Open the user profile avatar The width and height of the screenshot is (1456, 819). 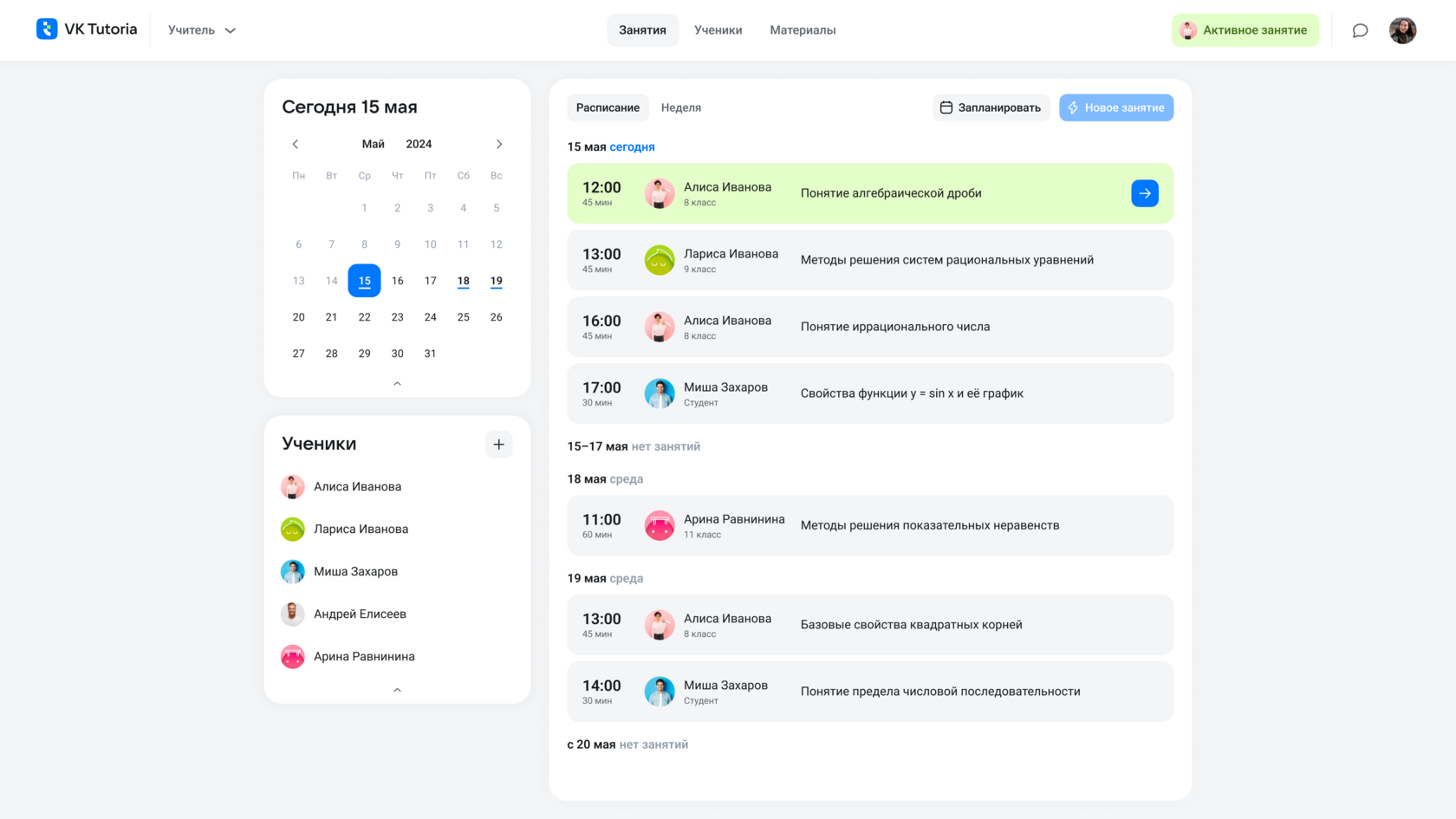pos(1402,30)
